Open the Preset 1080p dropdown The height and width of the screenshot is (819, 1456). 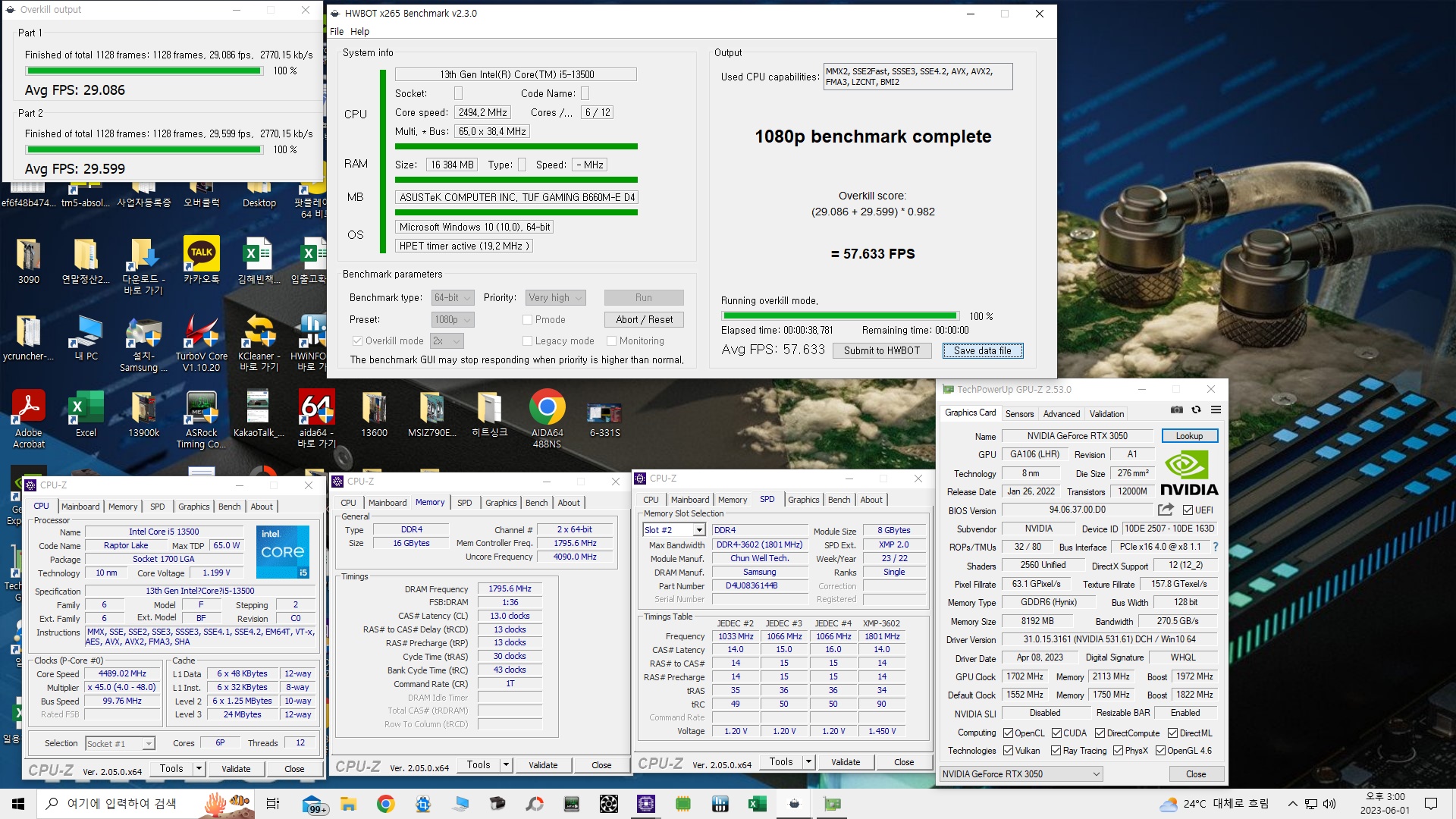tap(453, 320)
